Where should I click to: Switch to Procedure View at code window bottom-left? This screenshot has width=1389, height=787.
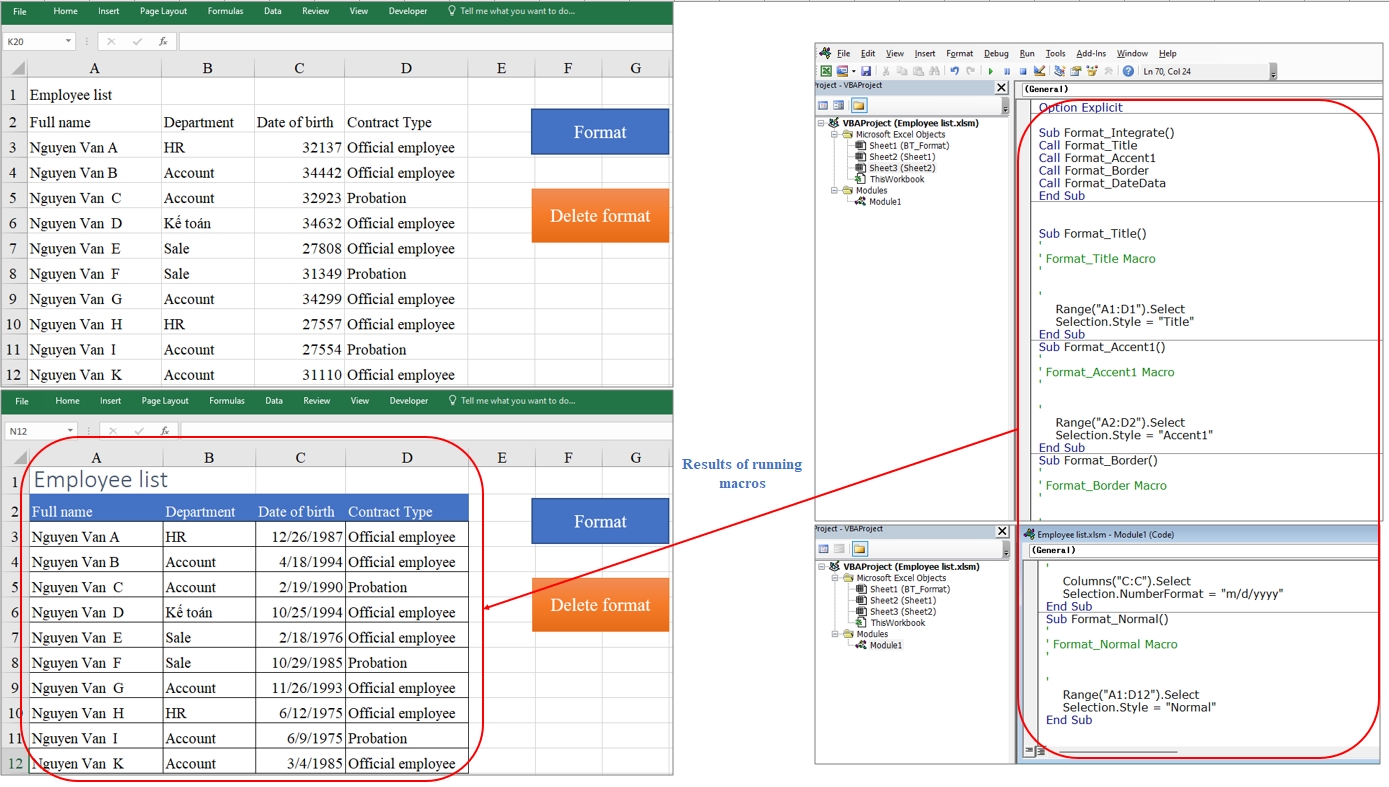pyautogui.click(x=1029, y=751)
